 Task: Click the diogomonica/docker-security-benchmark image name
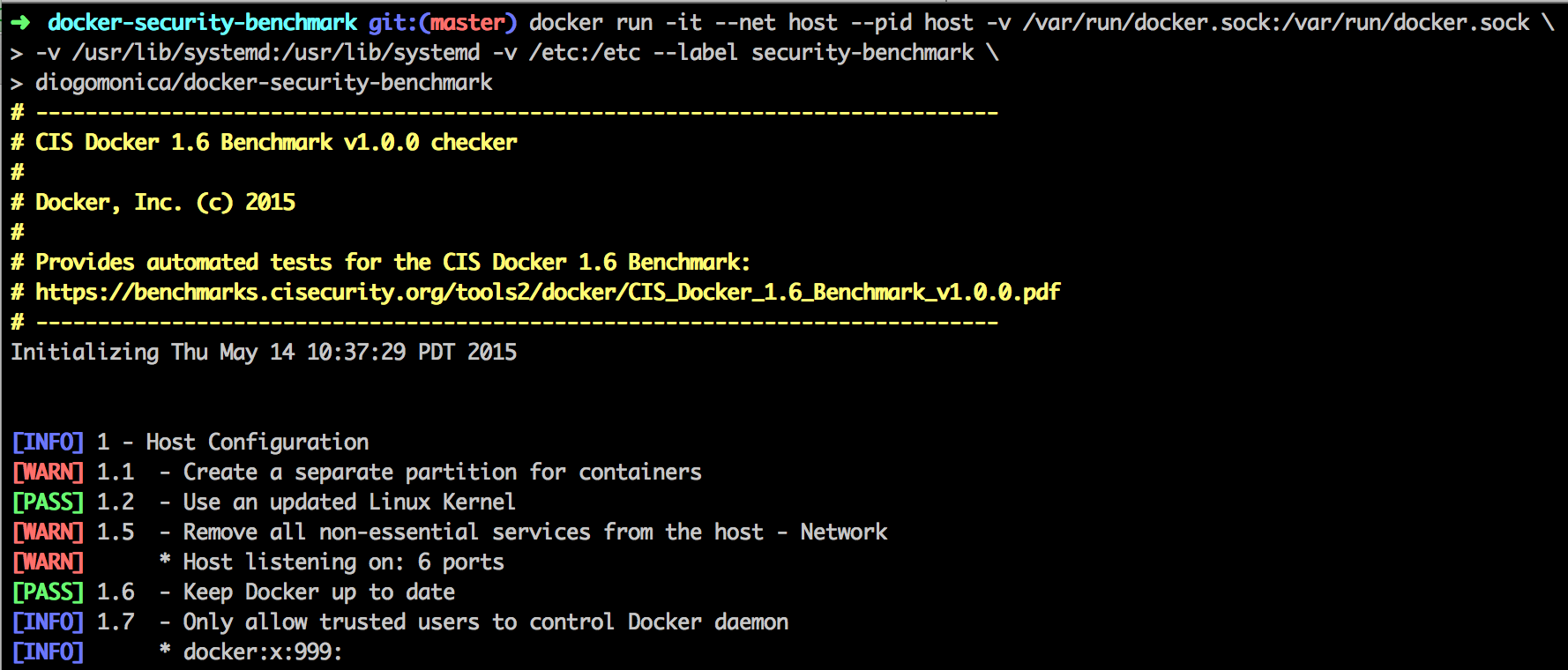[264, 83]
